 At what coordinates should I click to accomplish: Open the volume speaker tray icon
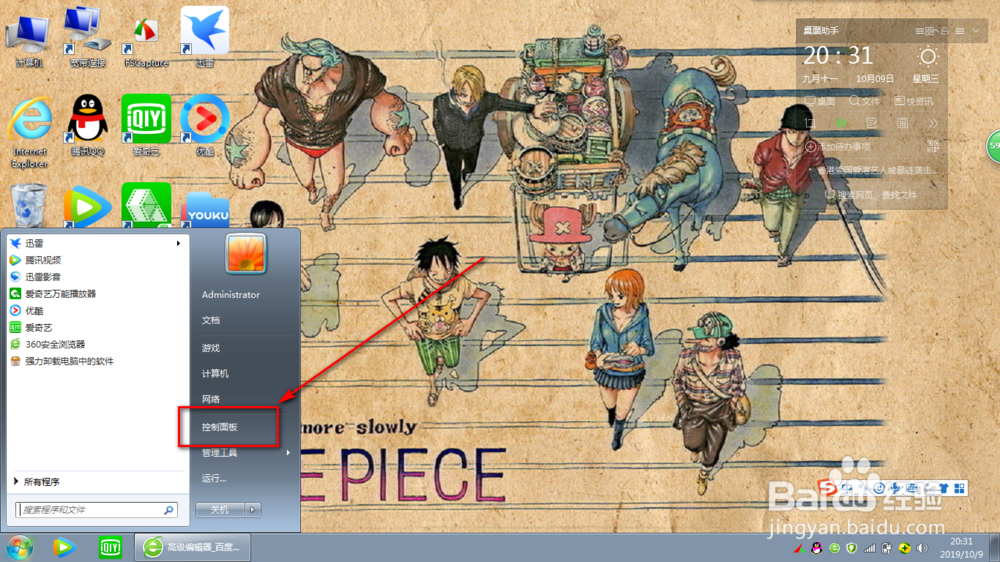pos(922,549)
